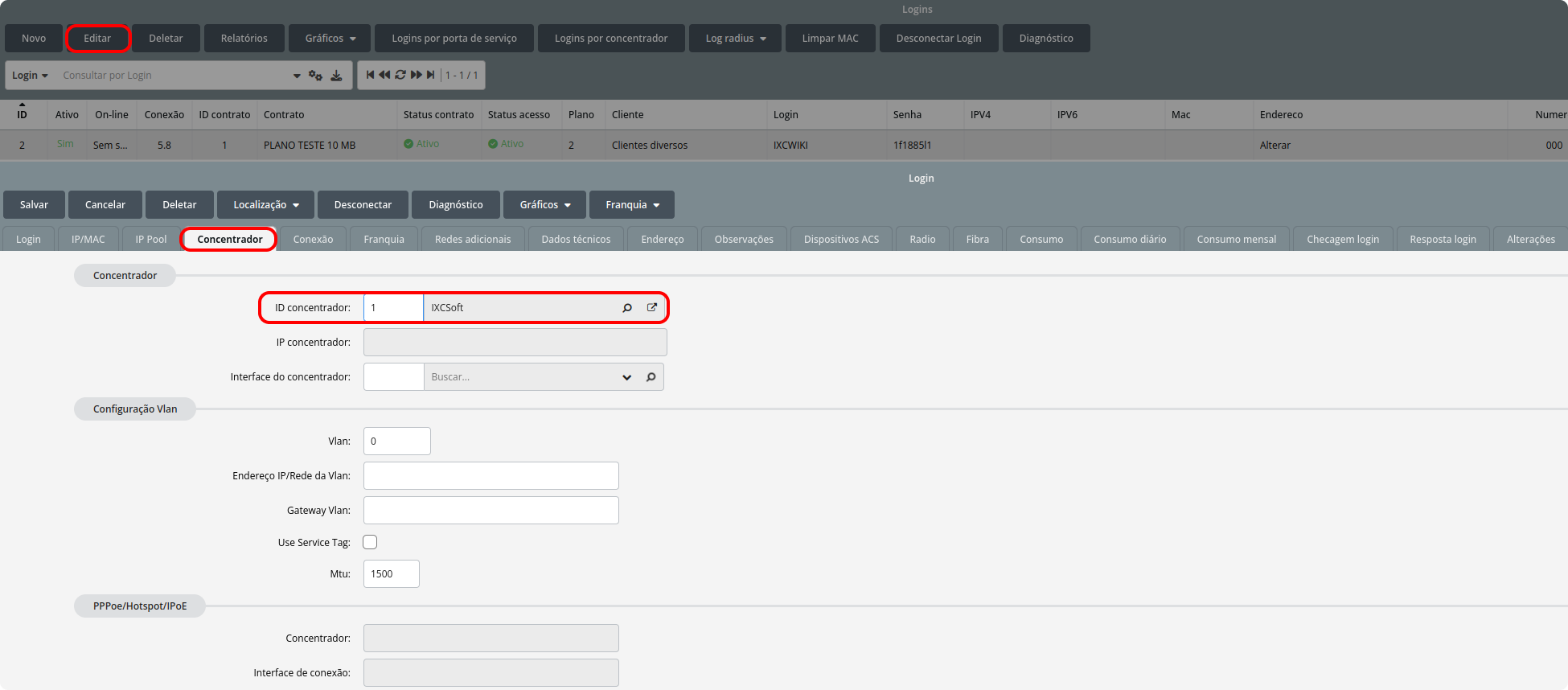This screenshot has height=690, width=1568.
Task: Click the Cancelar button
Action: (105, 205)
